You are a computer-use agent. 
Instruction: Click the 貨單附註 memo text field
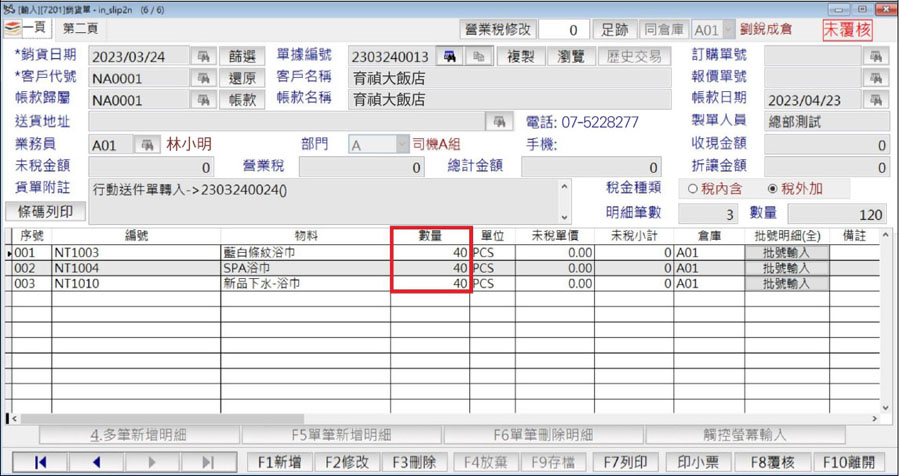coord(323,201)
